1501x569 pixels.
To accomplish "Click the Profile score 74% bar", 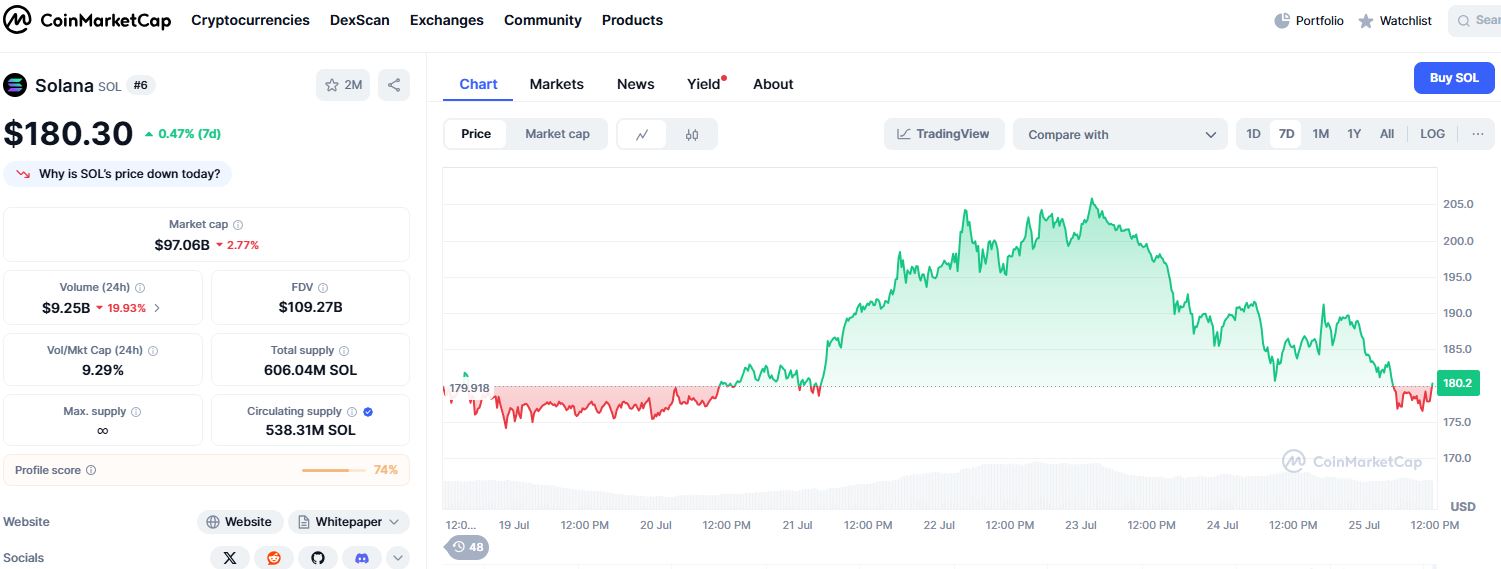I will coord(334,470).
